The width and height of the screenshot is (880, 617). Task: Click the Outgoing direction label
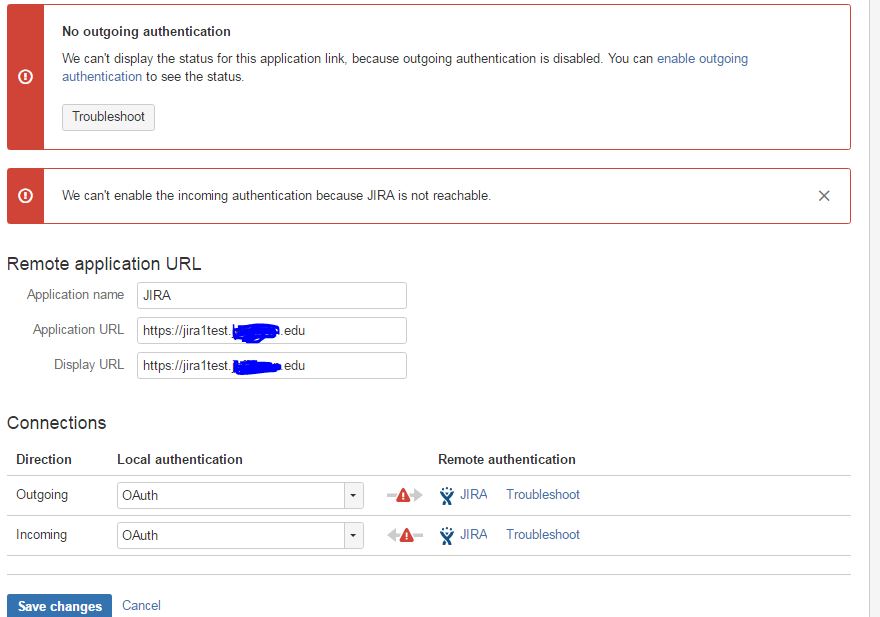(x=42, y=495)
